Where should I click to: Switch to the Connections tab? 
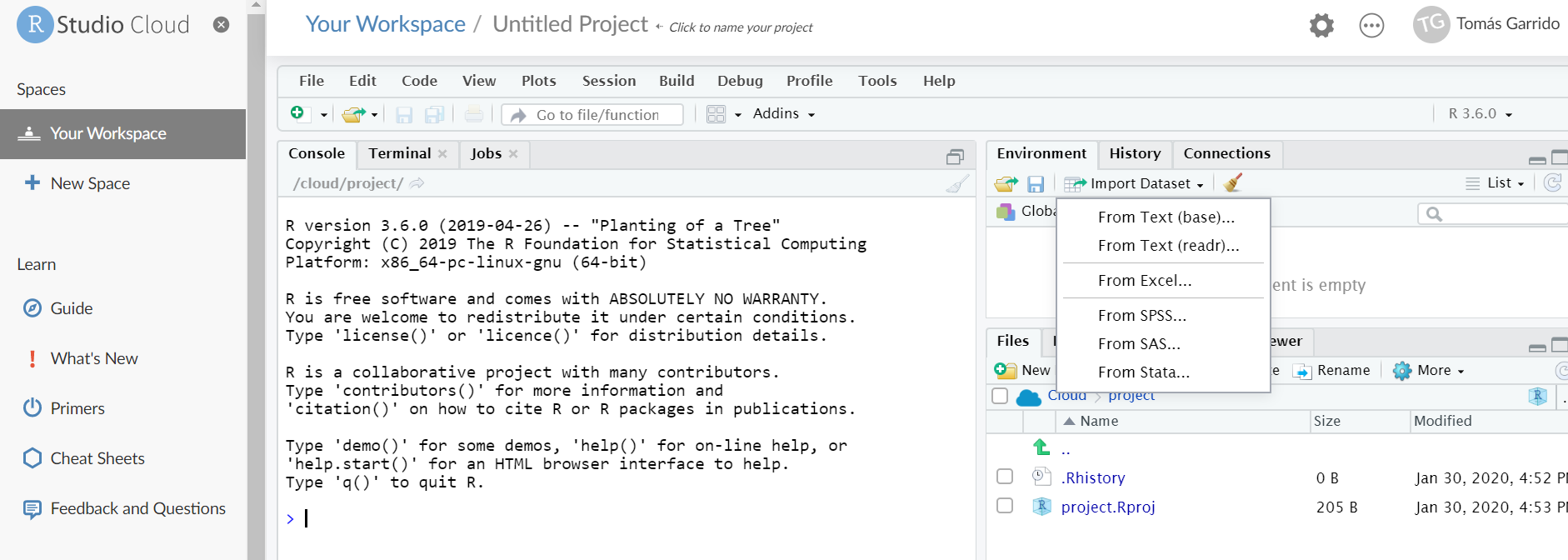click(1227, 153)
